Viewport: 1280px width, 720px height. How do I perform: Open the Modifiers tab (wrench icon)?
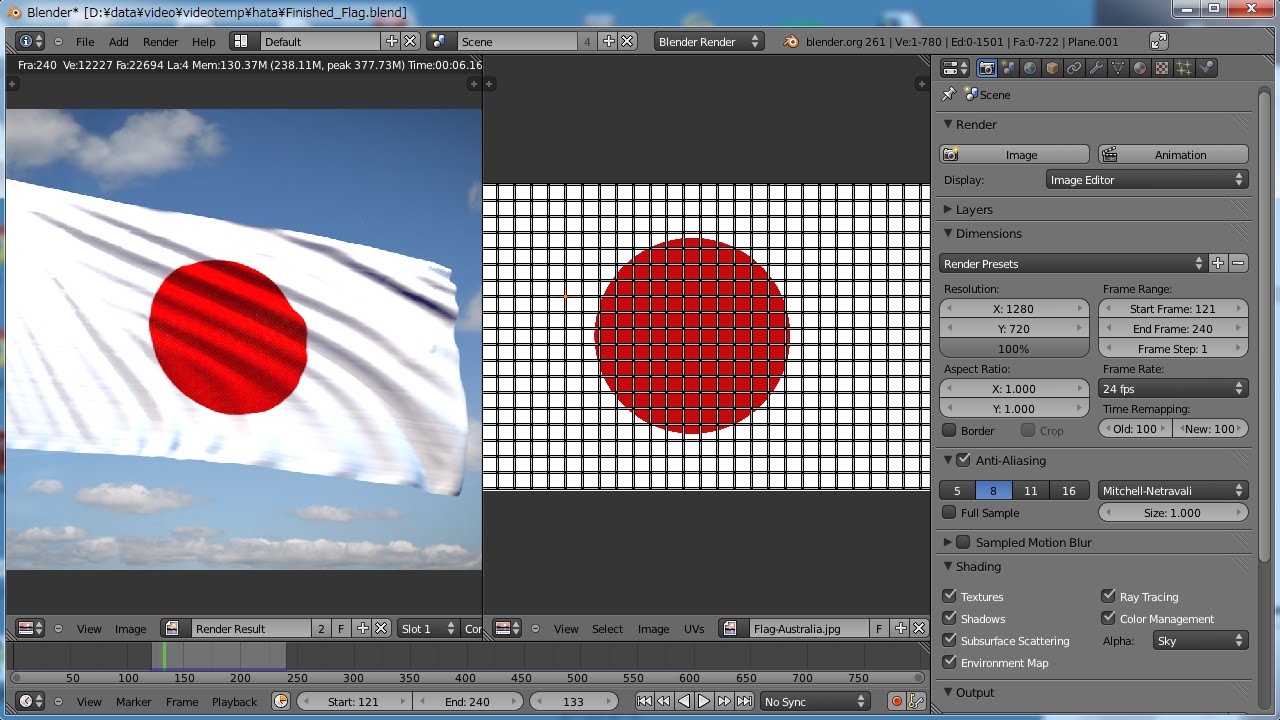1096,68
